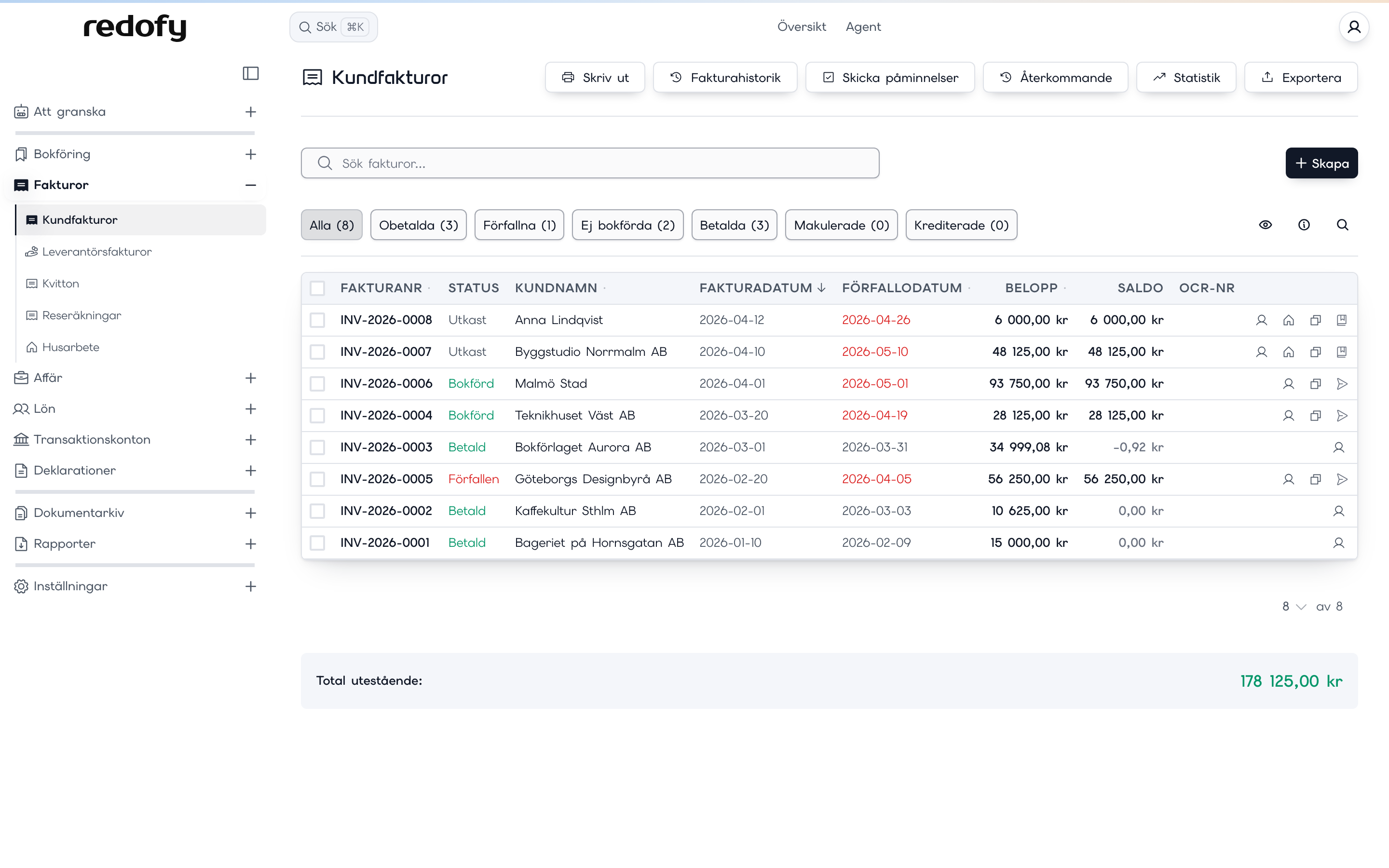Open the Agent top navigation item
This screenshot has width=1389, height=868.
(863, 27)
